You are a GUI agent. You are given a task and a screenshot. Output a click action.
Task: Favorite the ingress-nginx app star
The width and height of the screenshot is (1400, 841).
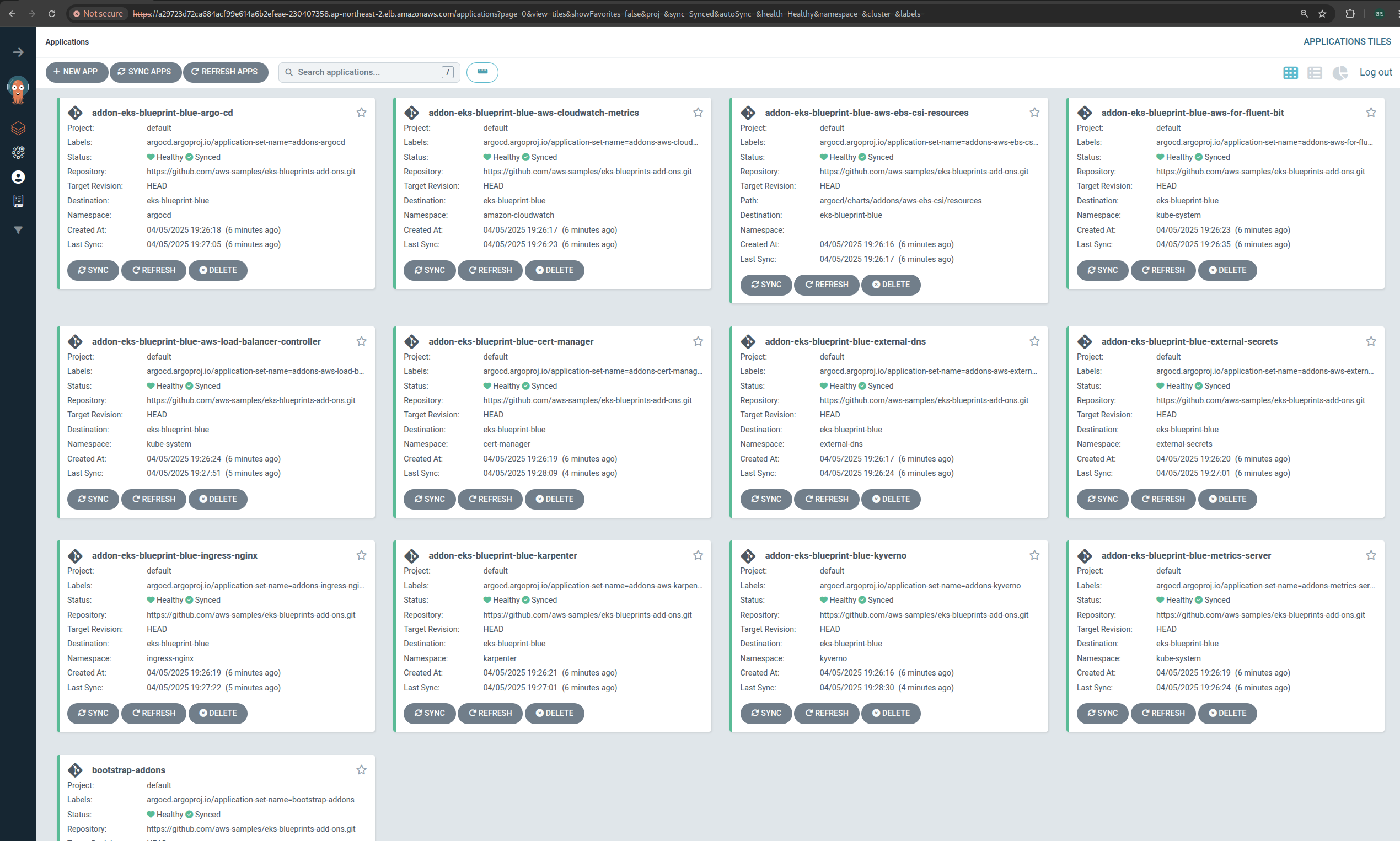362,556
